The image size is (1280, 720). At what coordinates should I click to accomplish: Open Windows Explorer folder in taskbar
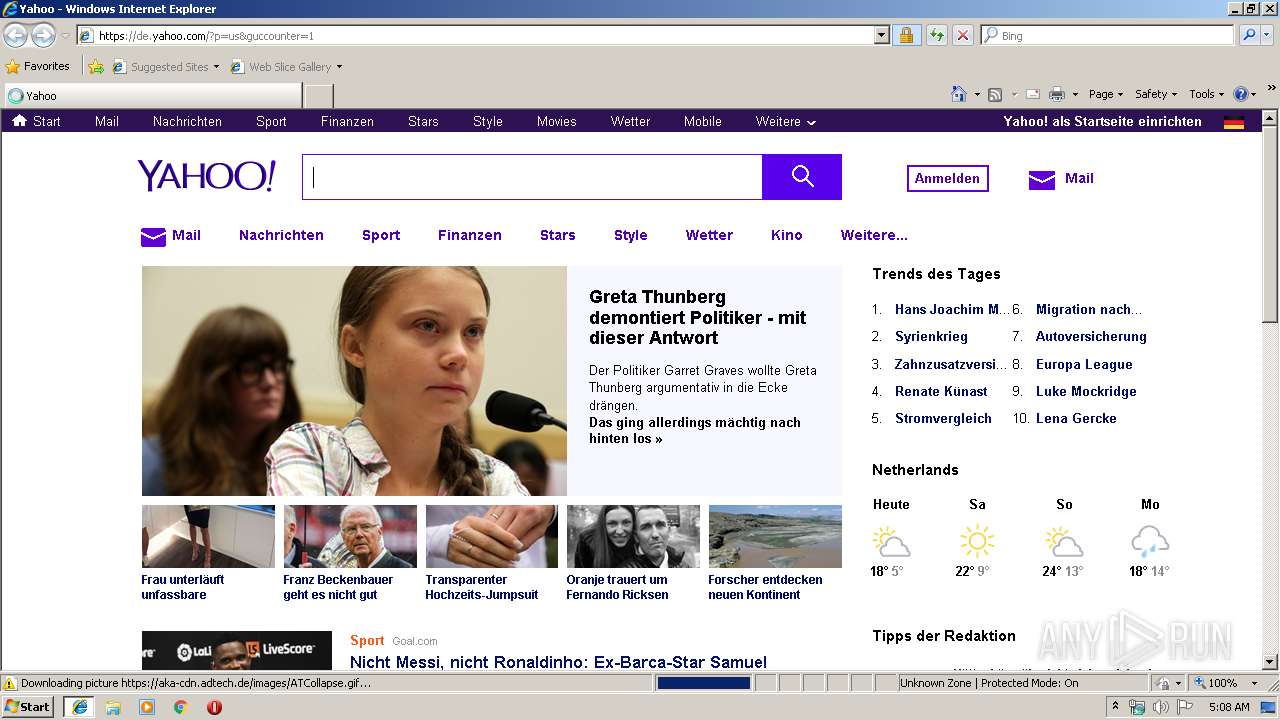[x=113, y=707]
